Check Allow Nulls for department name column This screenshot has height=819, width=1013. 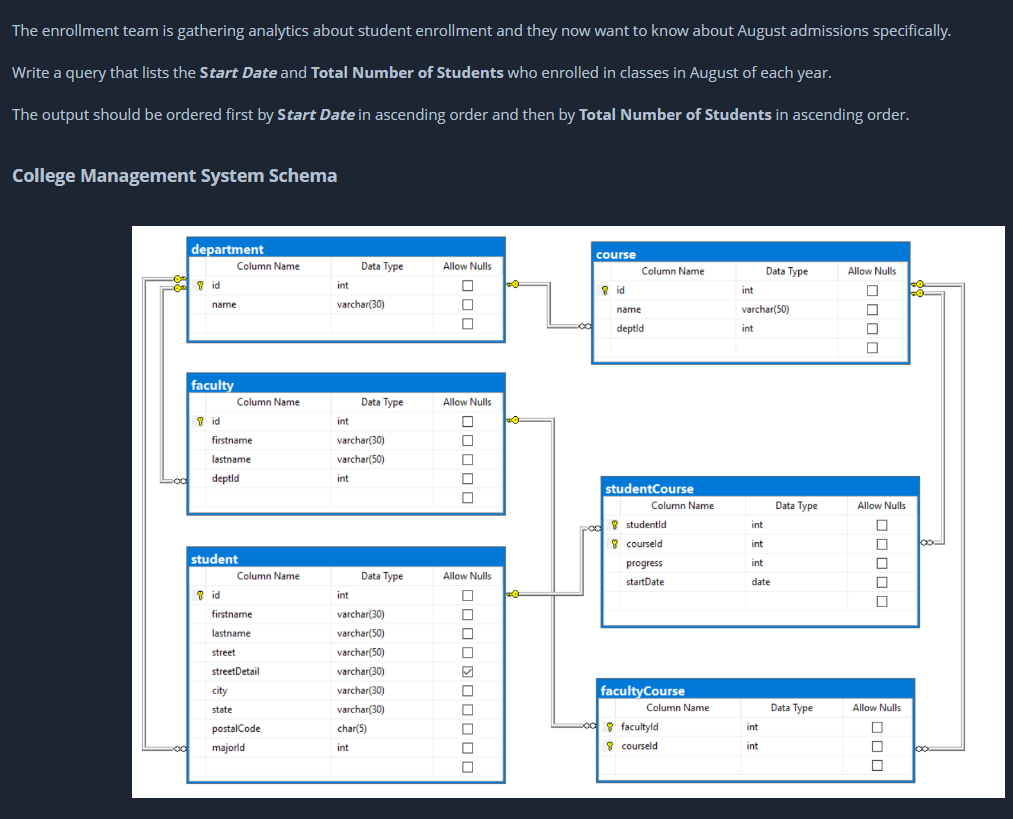click(466, 304)
